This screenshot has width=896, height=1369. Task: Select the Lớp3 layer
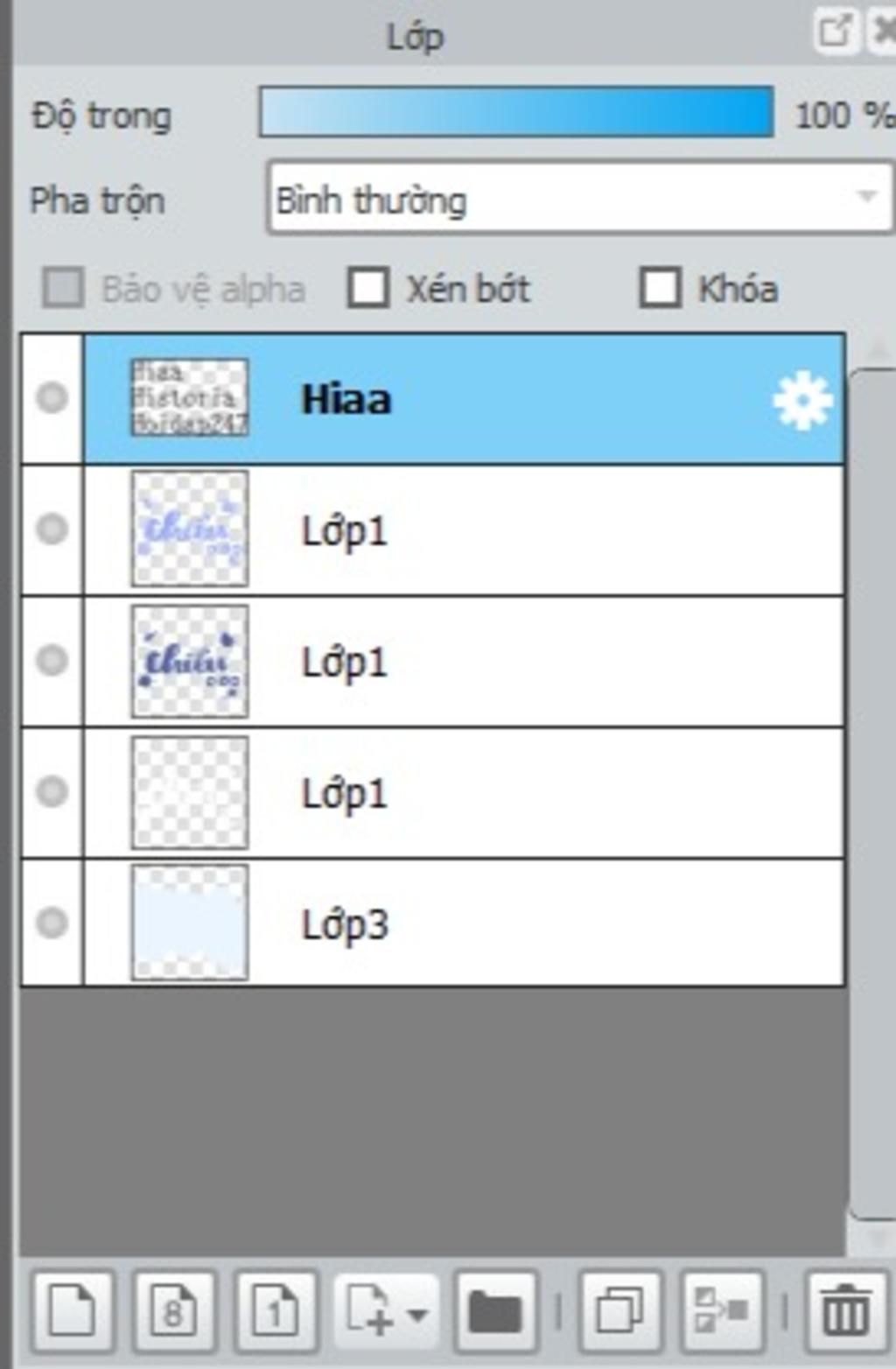[x=465, y=923]
